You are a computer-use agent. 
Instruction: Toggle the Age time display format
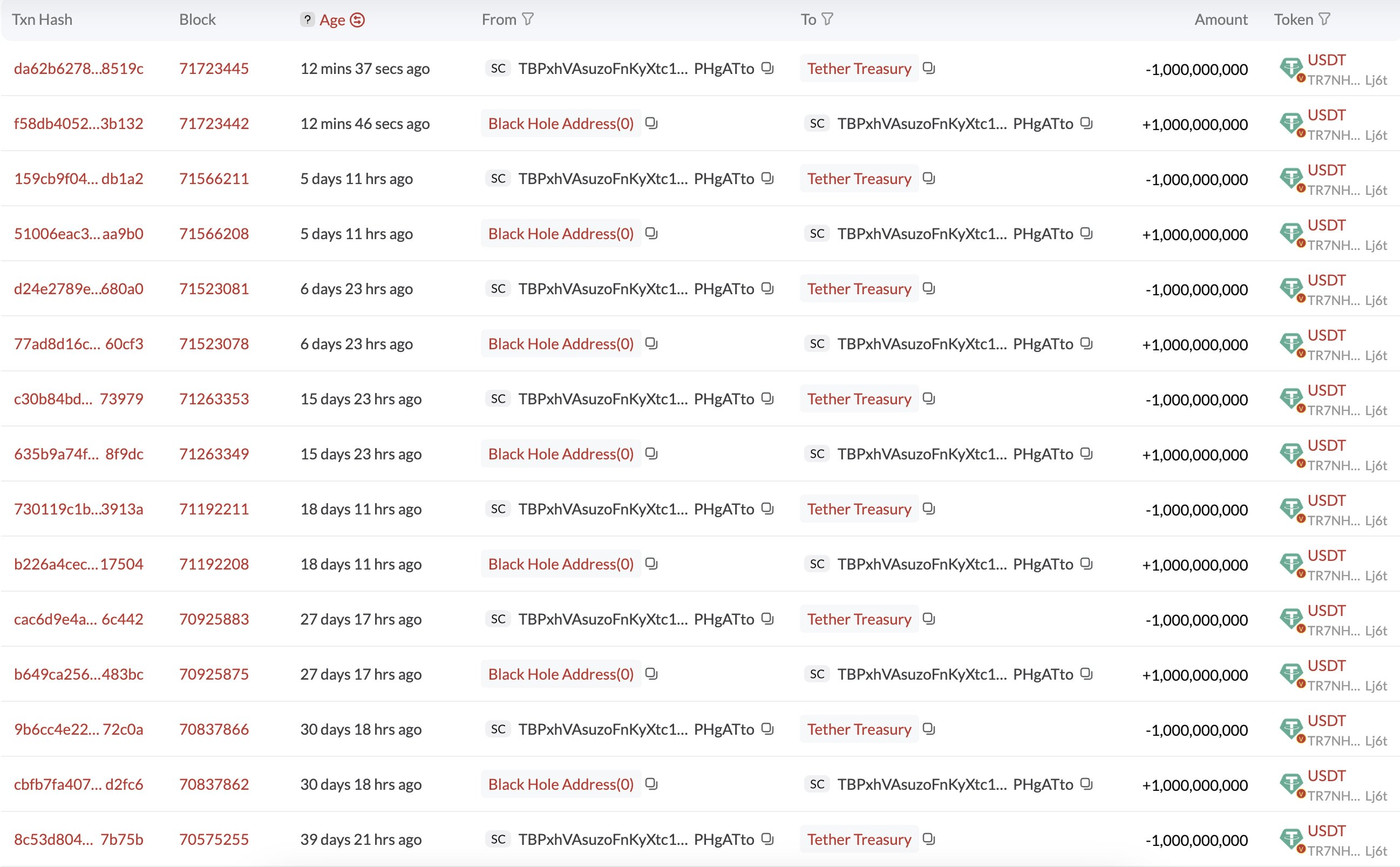coord(358,19)
